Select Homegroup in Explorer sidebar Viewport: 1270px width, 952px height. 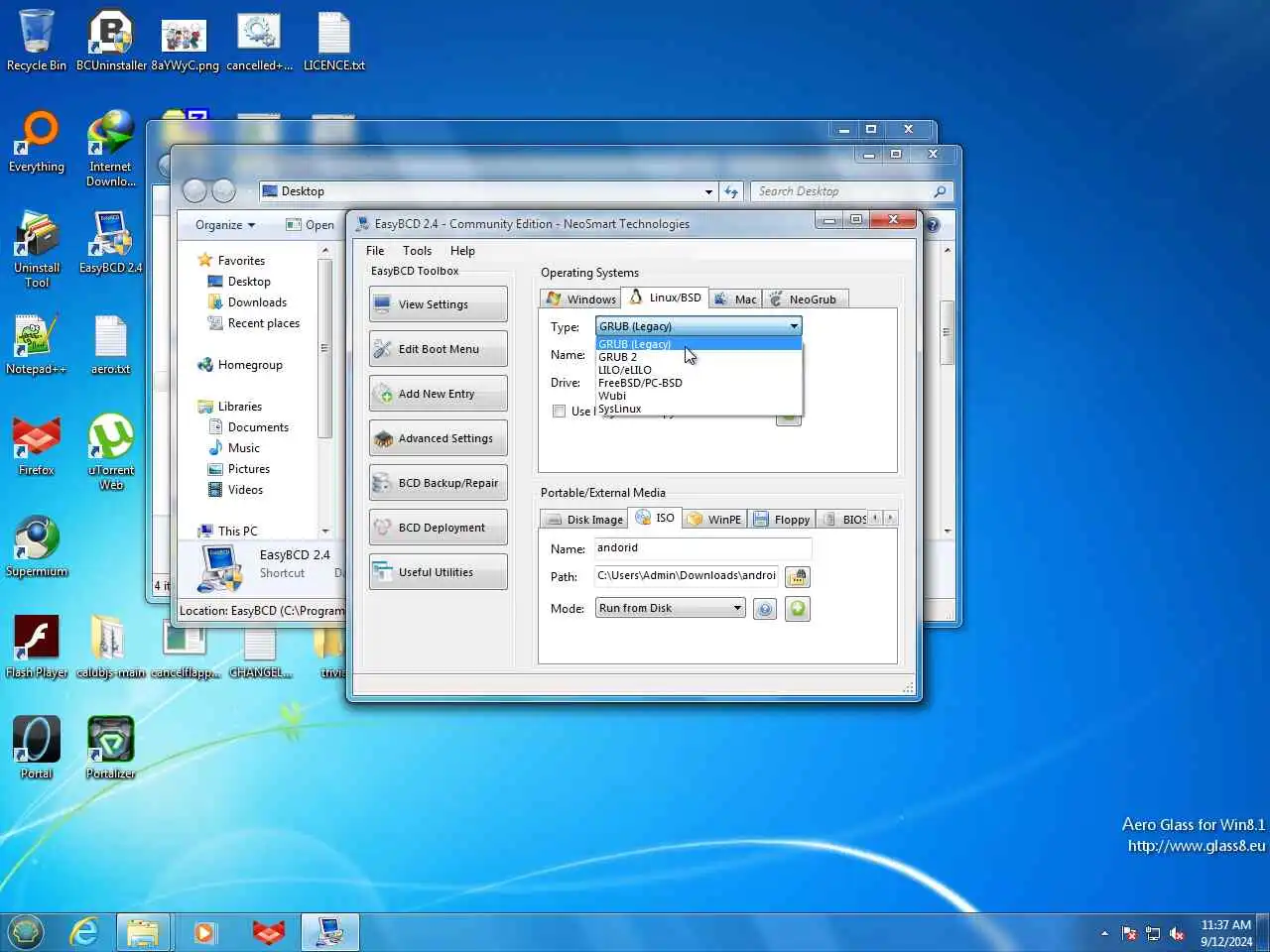click(x=240, y=365)
